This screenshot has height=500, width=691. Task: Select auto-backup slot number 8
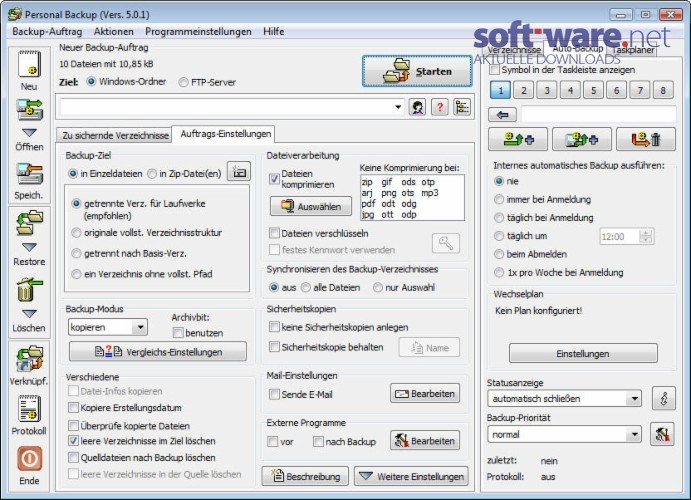663,90
